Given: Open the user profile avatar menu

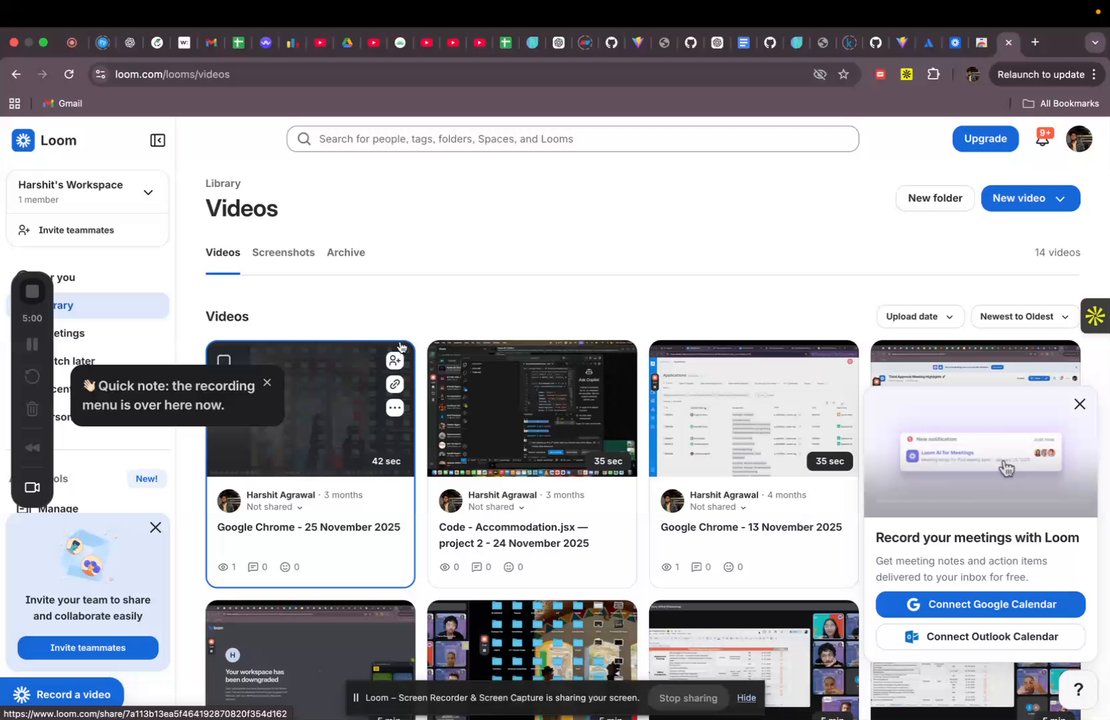Looking at the screenshot, I should pos(1079,139).
